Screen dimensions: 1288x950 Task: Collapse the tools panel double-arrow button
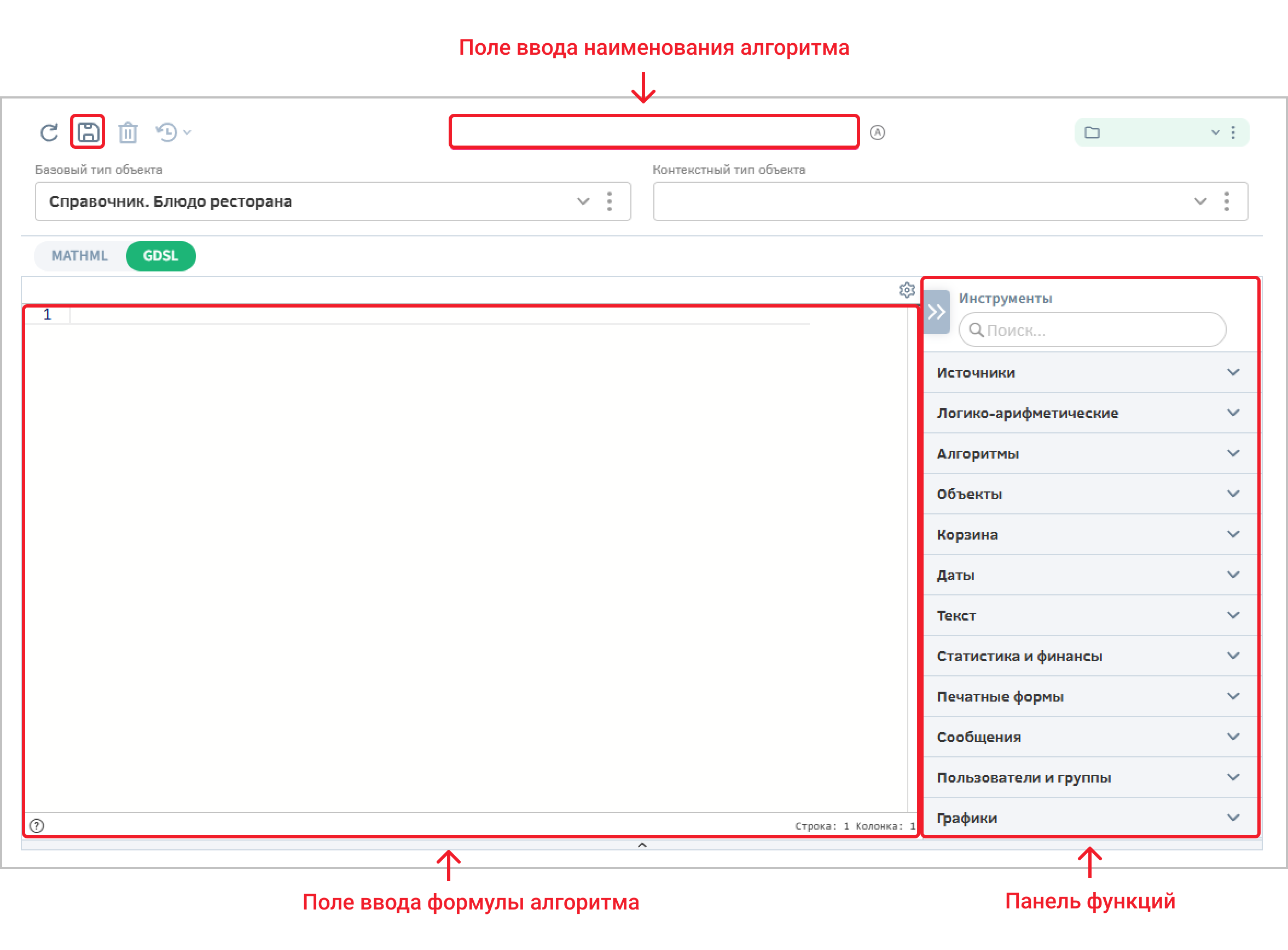click(936, 312)
